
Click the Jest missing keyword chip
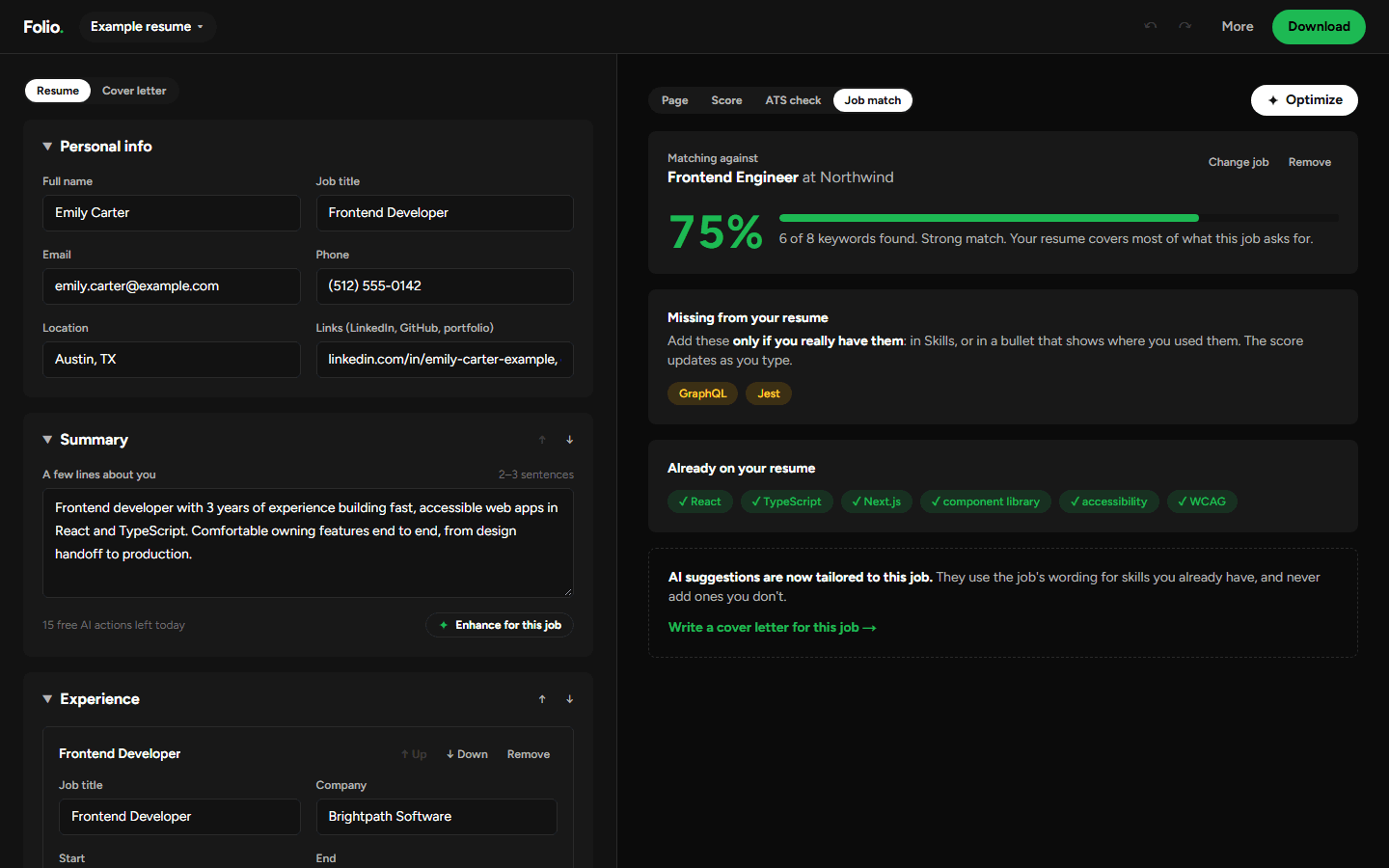tap(769, 393)
